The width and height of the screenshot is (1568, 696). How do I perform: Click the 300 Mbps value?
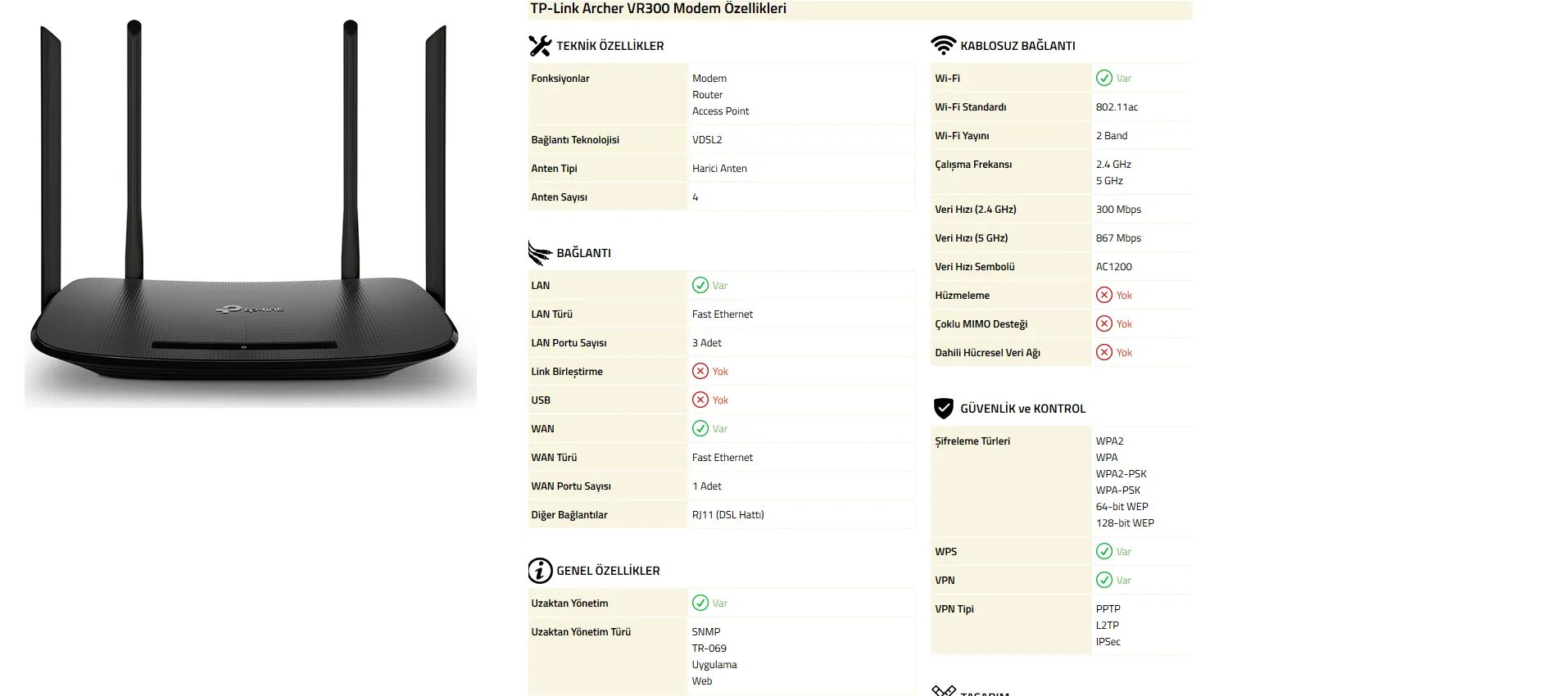1118,210
